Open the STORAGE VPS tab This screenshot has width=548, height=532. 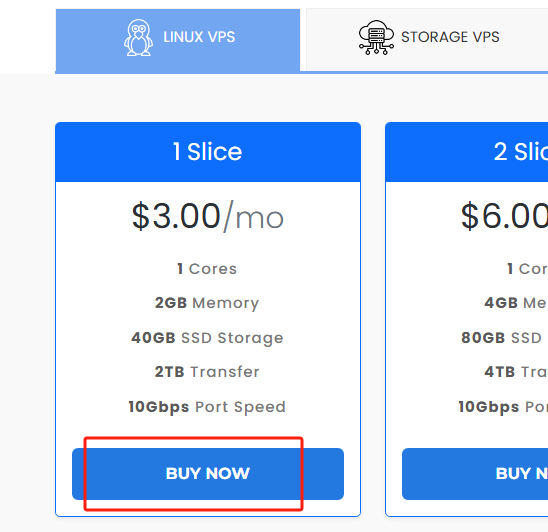(x=427, y=39)
